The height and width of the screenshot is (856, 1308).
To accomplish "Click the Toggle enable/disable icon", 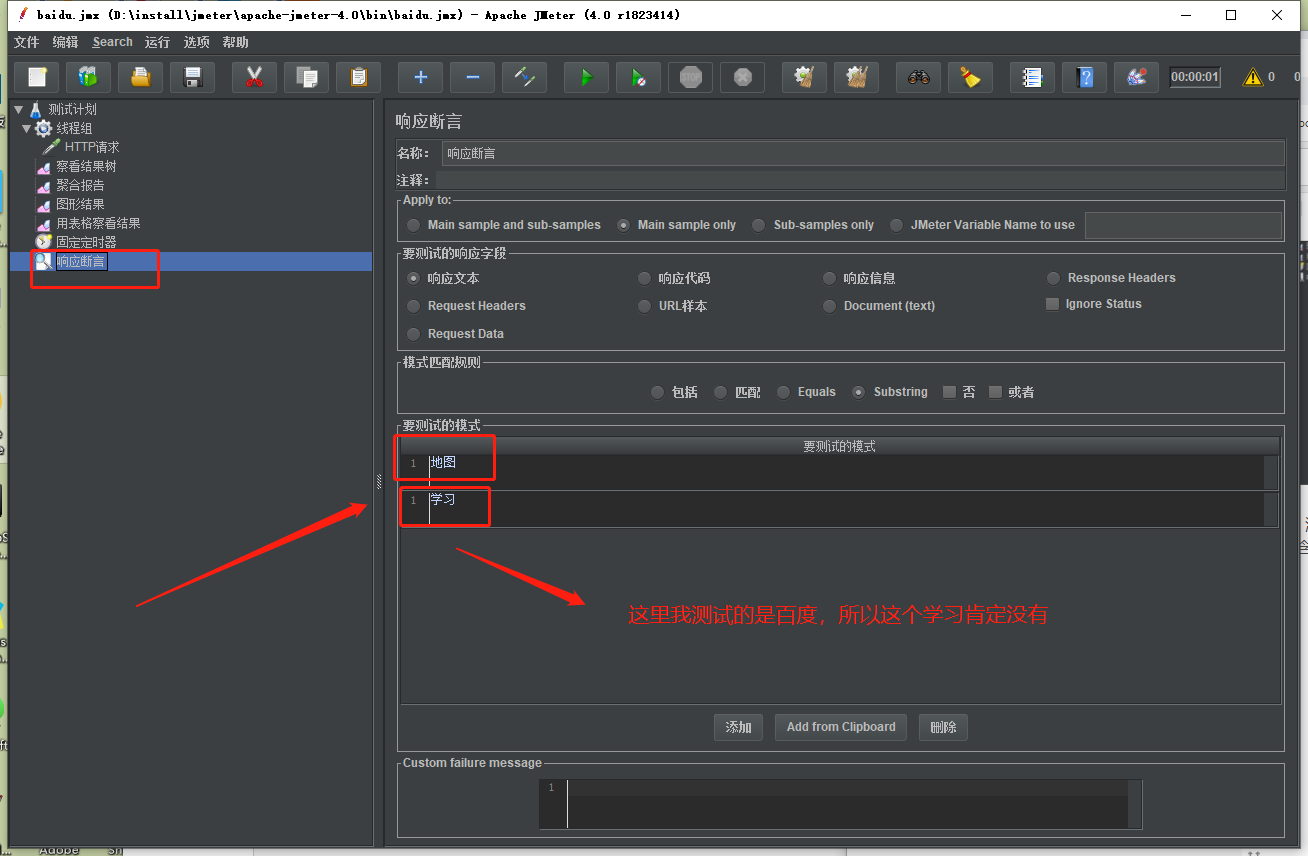I will (525, 77).
